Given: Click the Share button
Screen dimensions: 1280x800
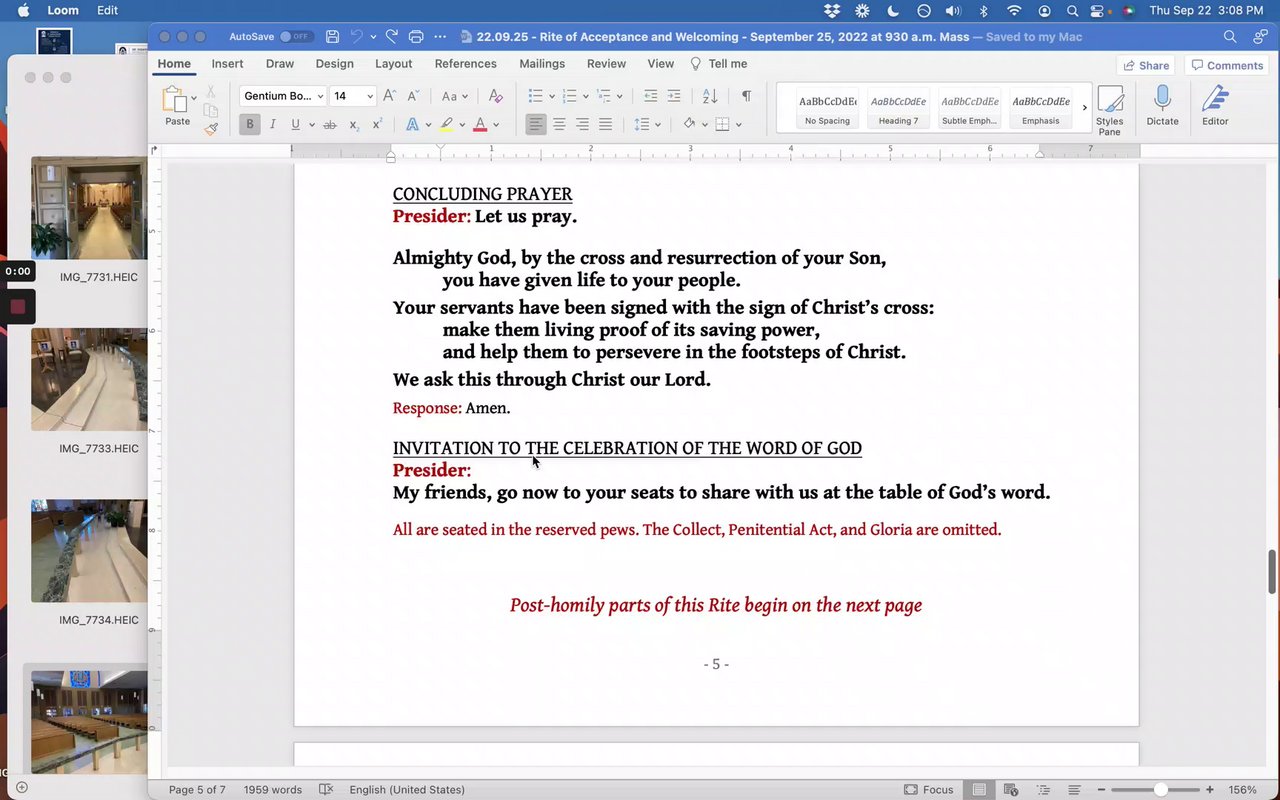Looking at the screenshot, I should (x=1146, y=65).
